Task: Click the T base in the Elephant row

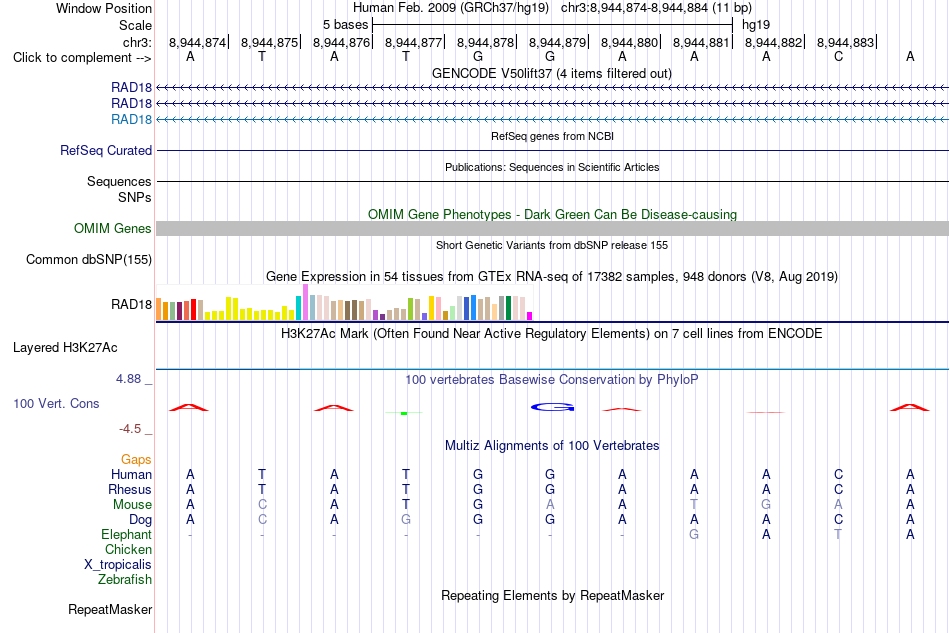Action: tap(838, 534)
